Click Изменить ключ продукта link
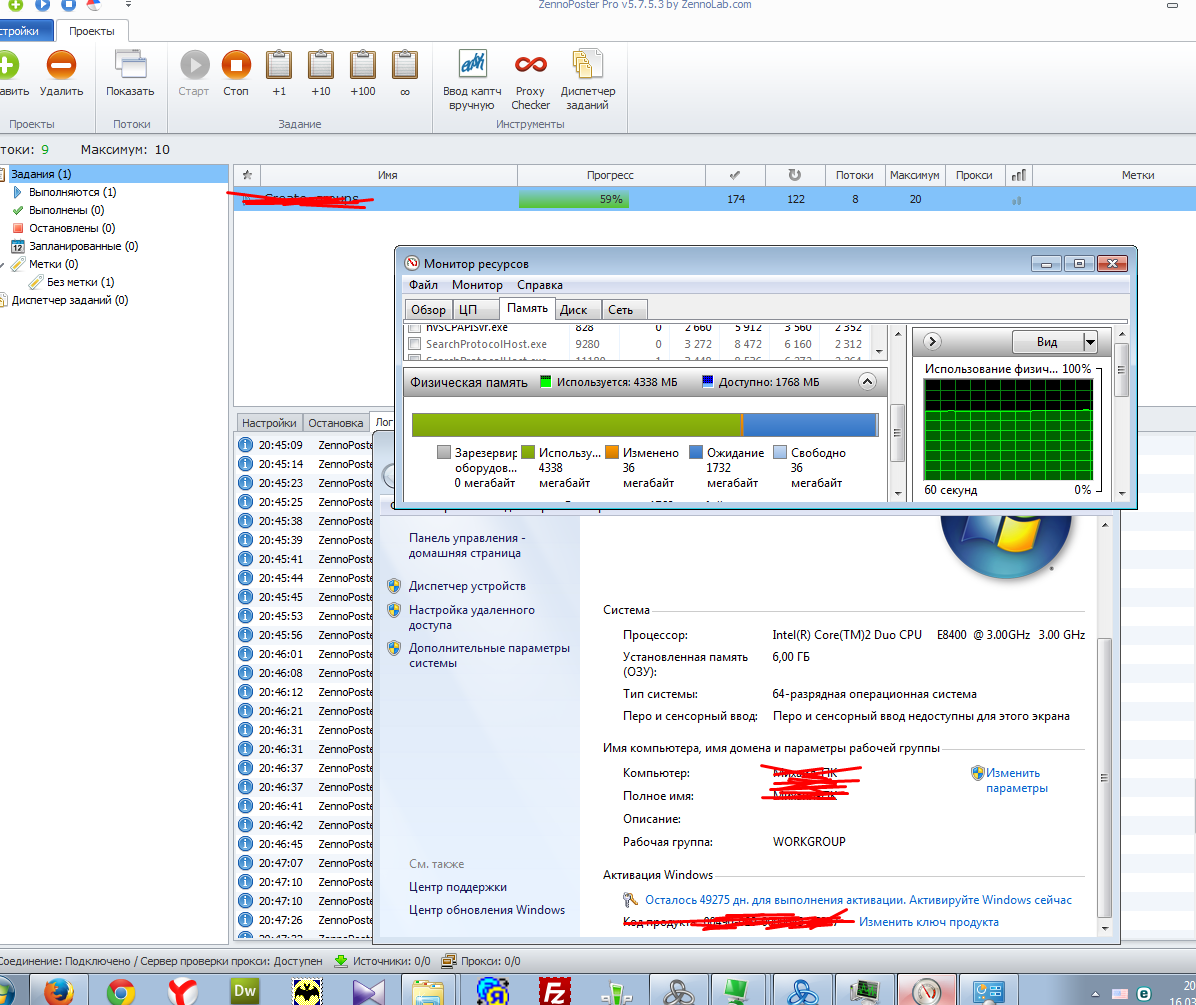The image size is (1196, 1005). 928,922
